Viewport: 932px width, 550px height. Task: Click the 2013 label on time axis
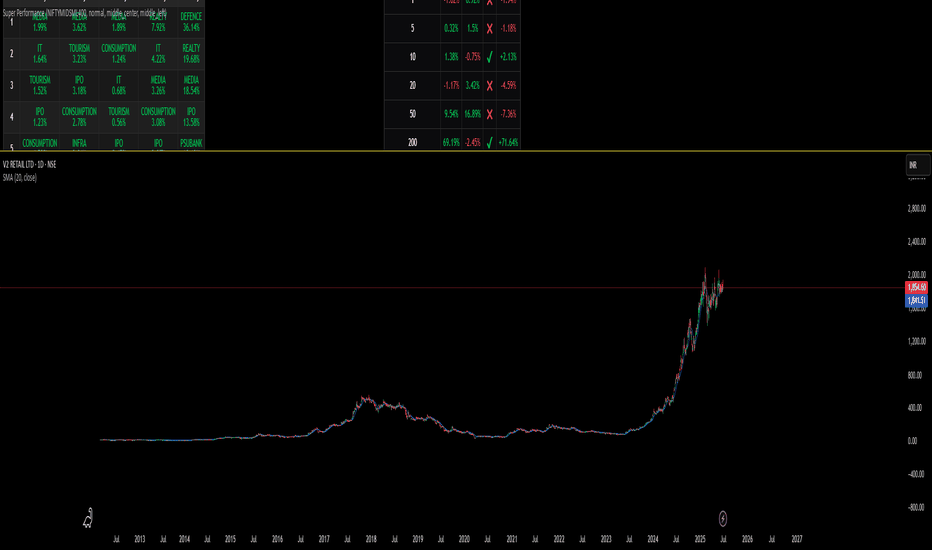tap(140, 539)
